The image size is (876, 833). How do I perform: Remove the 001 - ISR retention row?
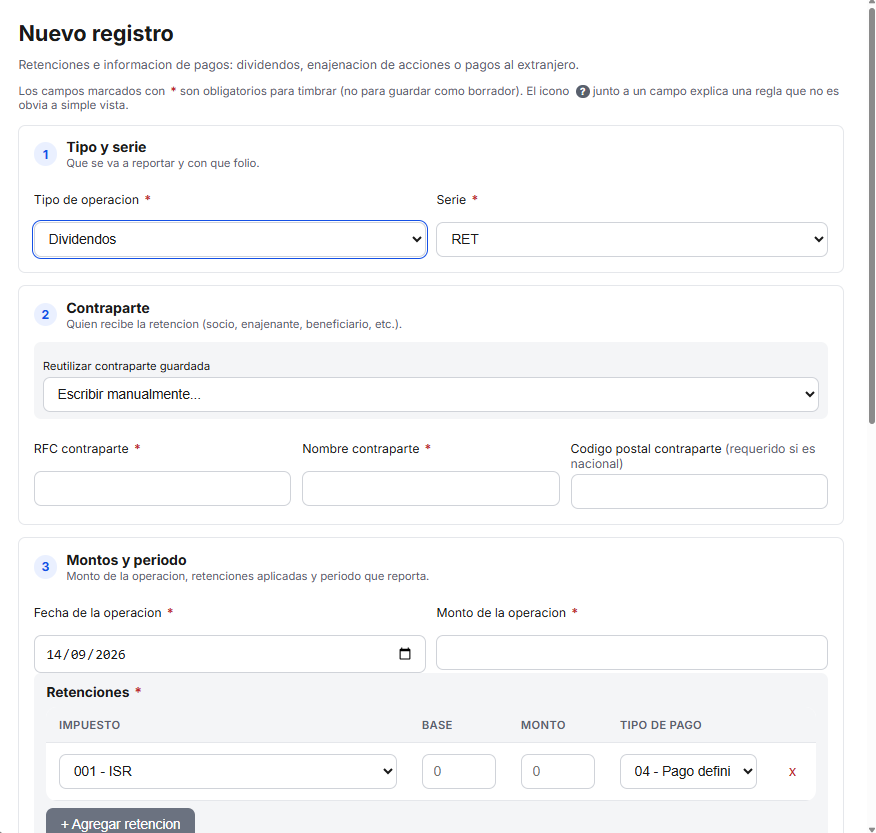click(x=792, y=772)
